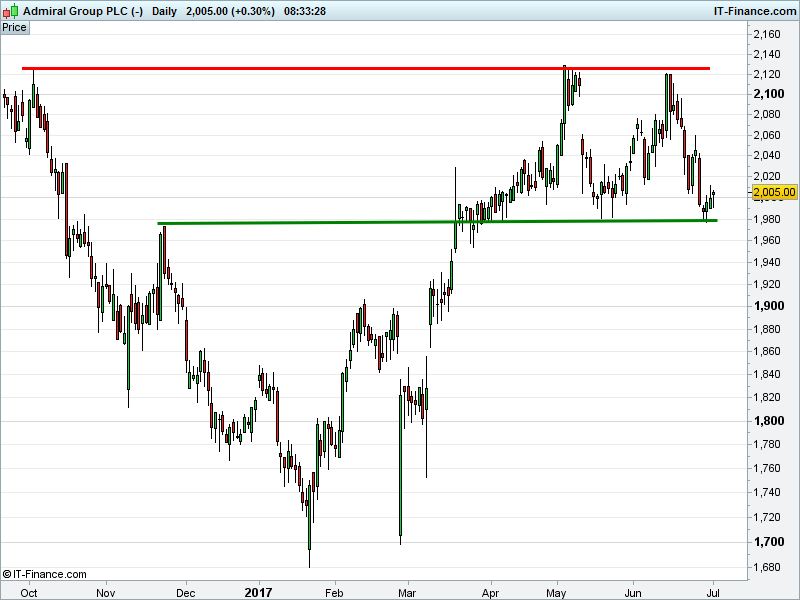The height and width of the screenshot is (600, 800).
Task: Click the 1,680 price axis label
Action: (767, 567)
